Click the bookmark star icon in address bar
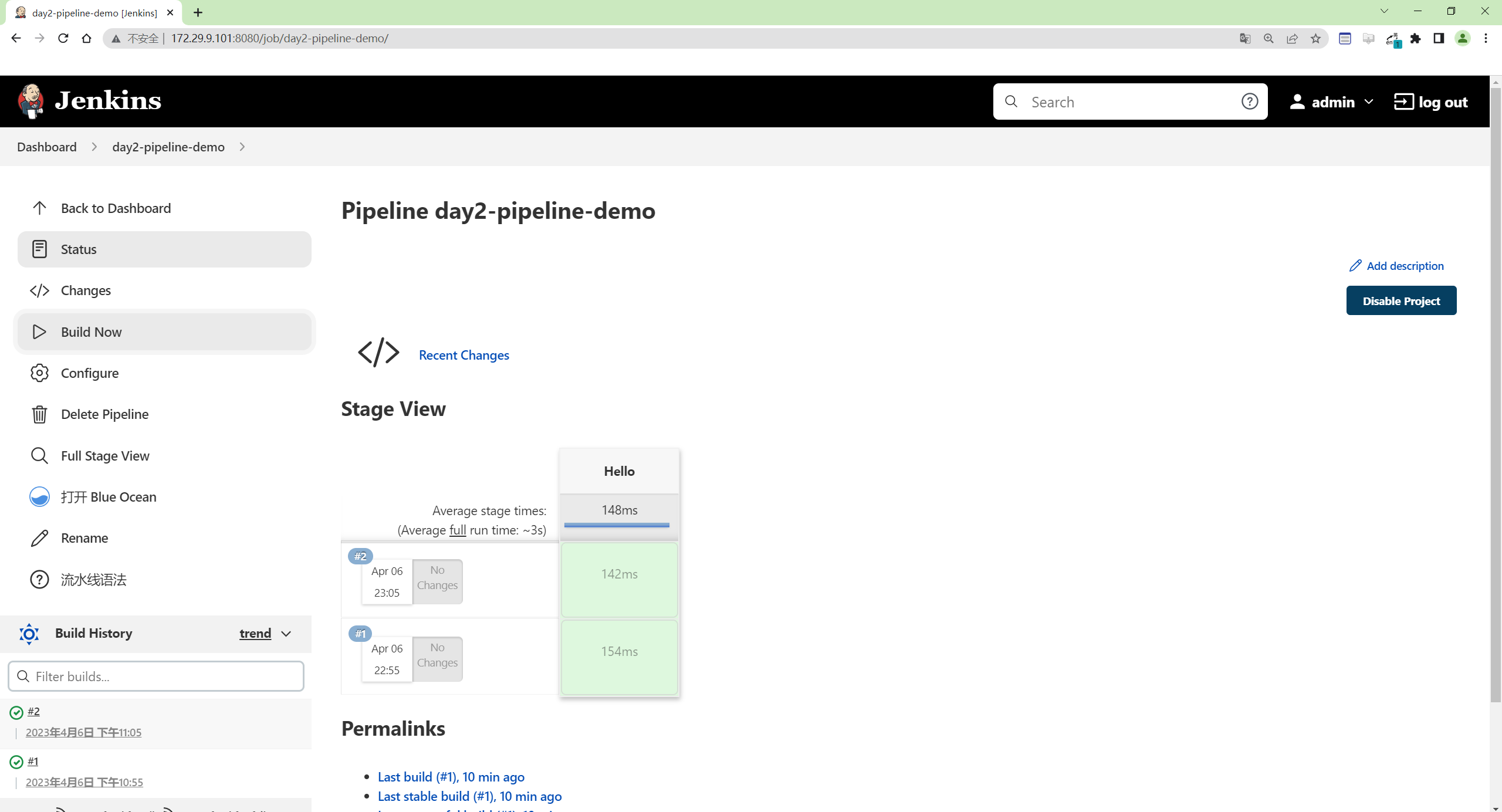Image resolution: width=1502 pixels, height=812 pixels. tap(1315, 38)
